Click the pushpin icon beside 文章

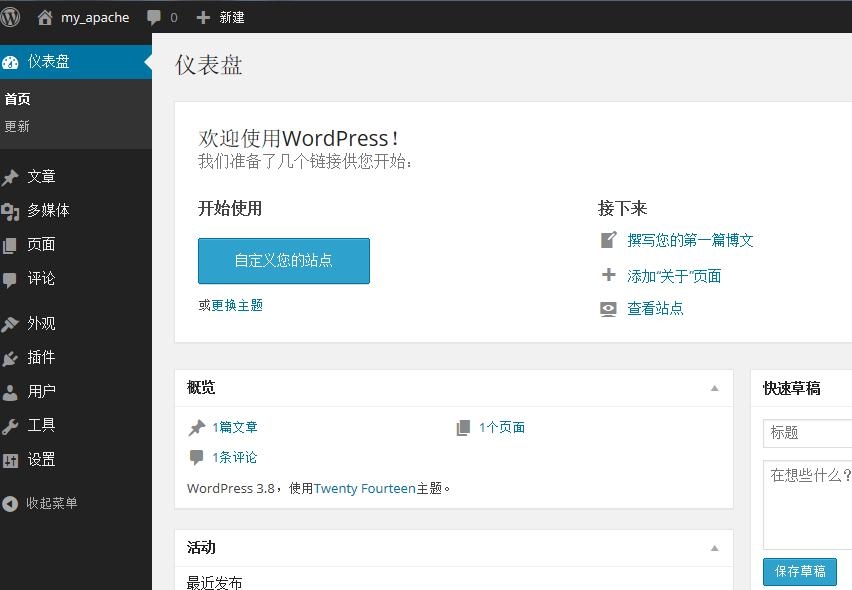[10, 177]
